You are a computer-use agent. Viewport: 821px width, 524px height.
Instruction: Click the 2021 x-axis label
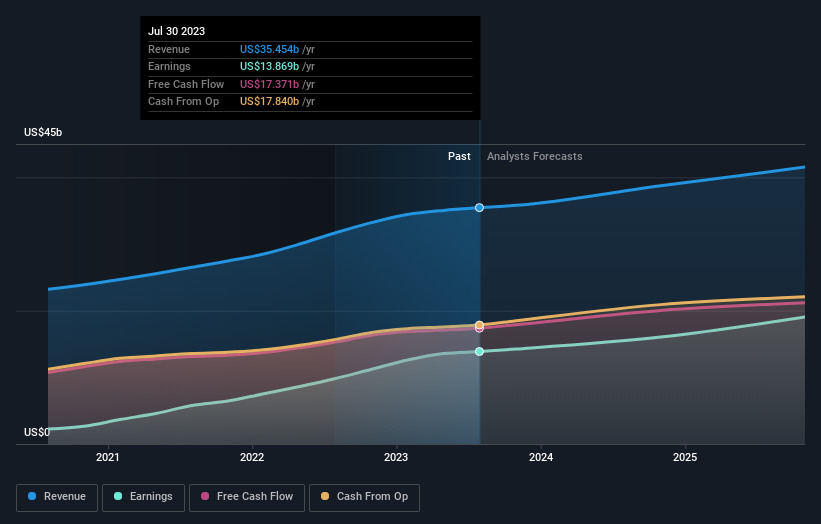click(108, 457)
